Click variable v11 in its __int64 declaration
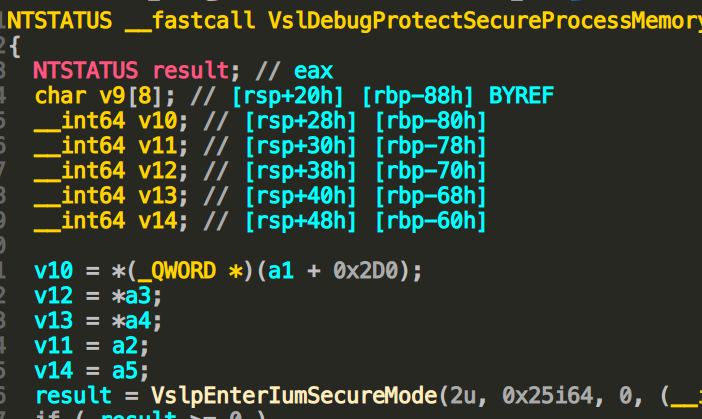The height and width of the screenshot is (419, 702). (x=158, y=146)
